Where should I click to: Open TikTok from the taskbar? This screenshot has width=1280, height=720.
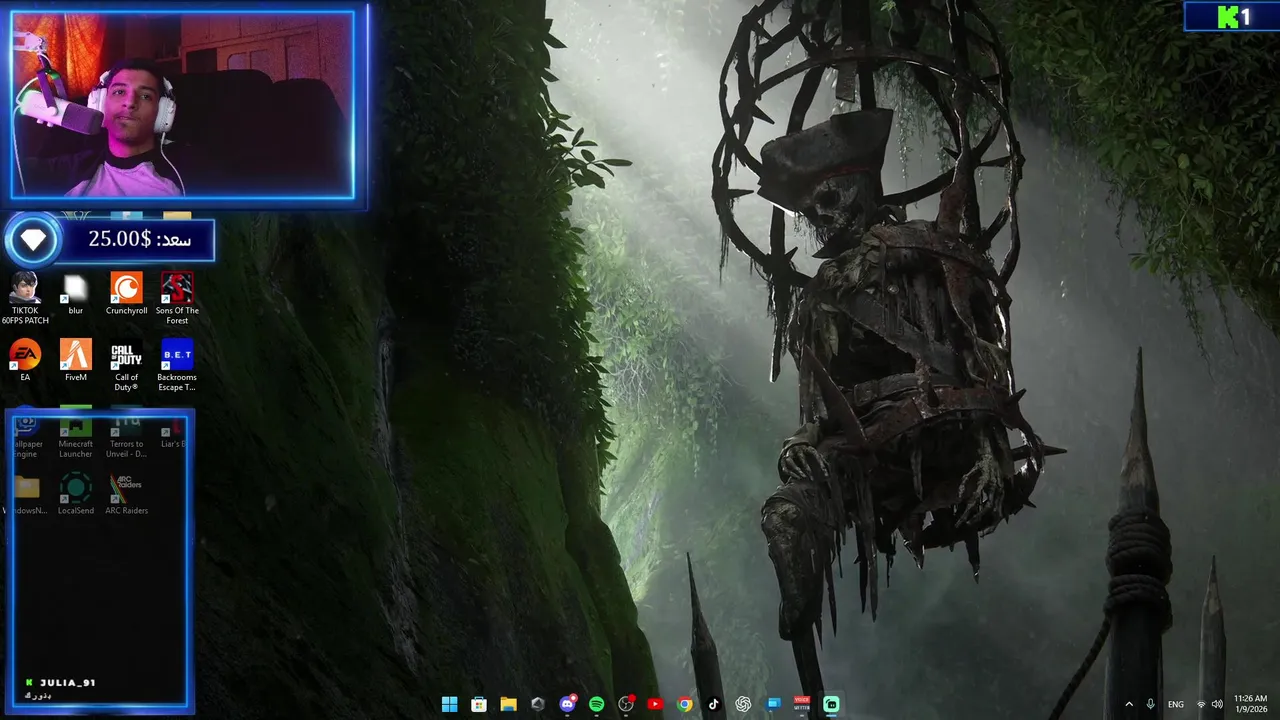(x=713, y=704)
